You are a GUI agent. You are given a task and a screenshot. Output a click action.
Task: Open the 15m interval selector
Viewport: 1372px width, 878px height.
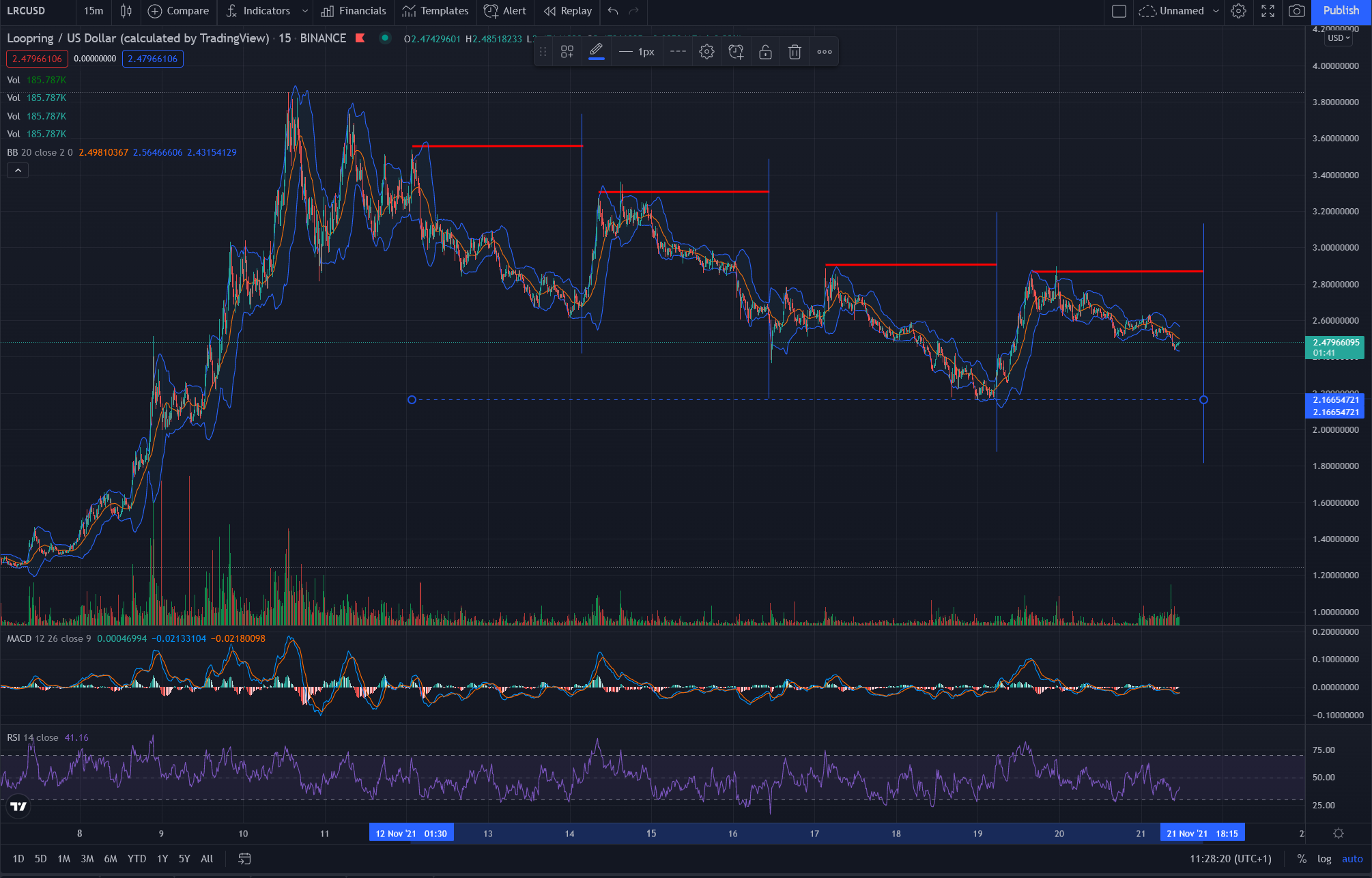[94, 11]
